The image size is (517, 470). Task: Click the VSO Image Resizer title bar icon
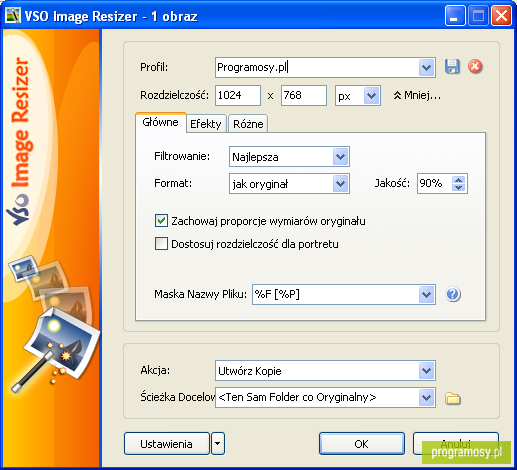click(x=13, y=15)
